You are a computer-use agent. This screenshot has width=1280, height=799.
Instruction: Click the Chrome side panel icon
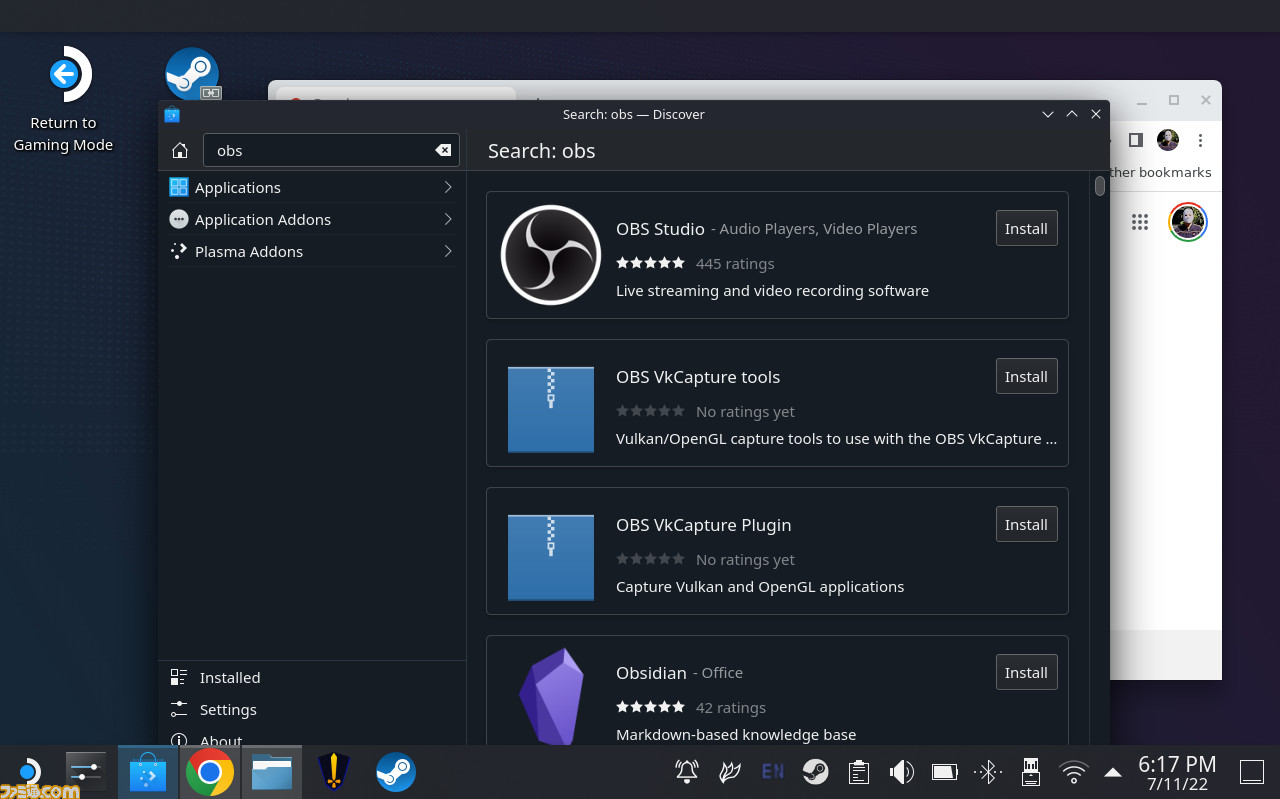point(1135,140)
